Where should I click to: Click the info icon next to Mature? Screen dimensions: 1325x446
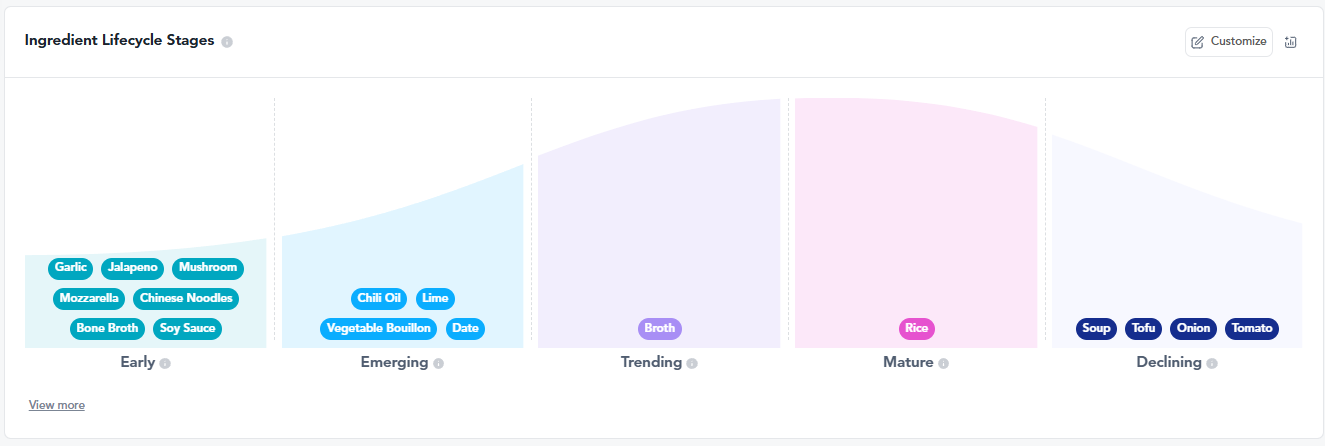943,363
